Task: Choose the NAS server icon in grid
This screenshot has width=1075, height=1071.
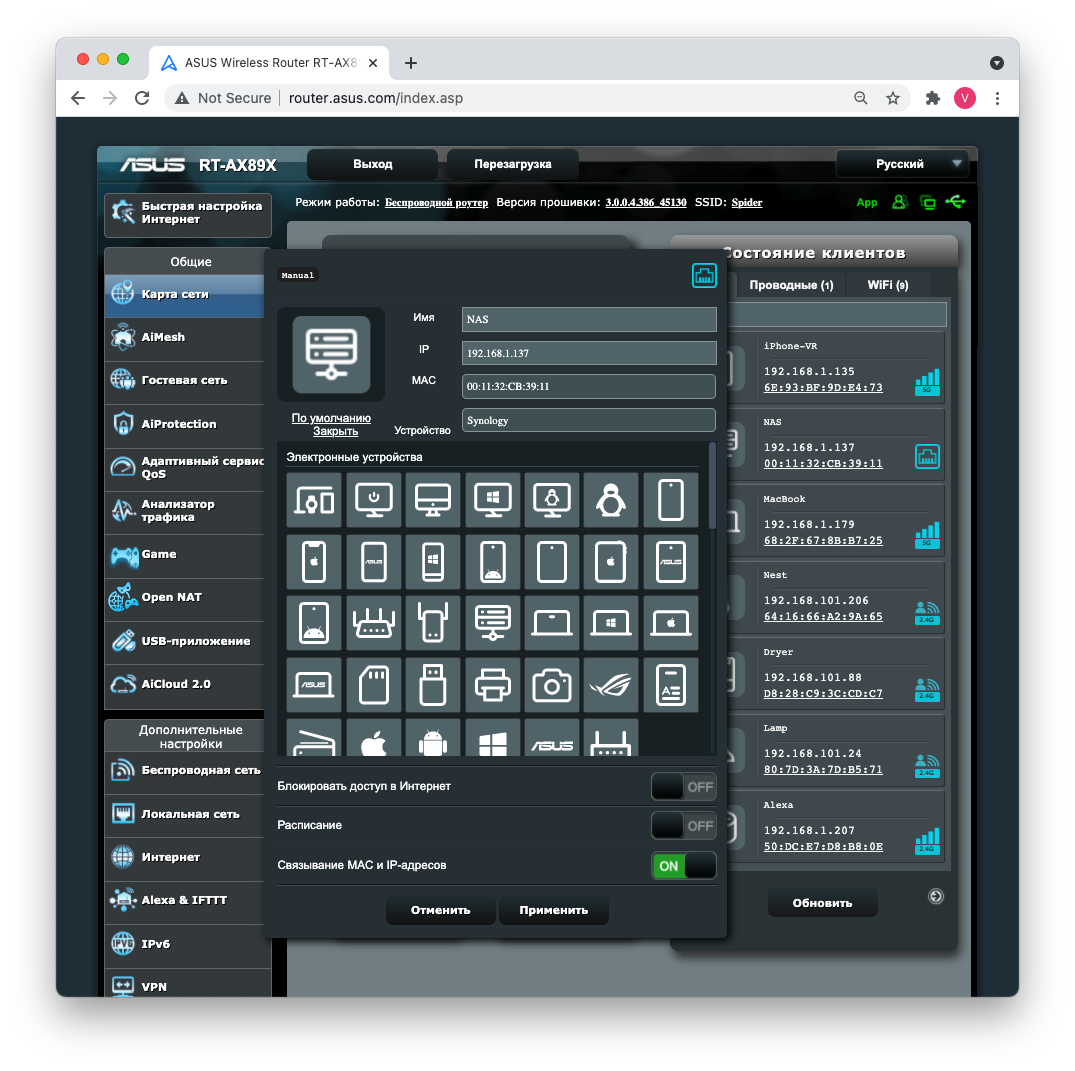Action: (x=492, y=623)
